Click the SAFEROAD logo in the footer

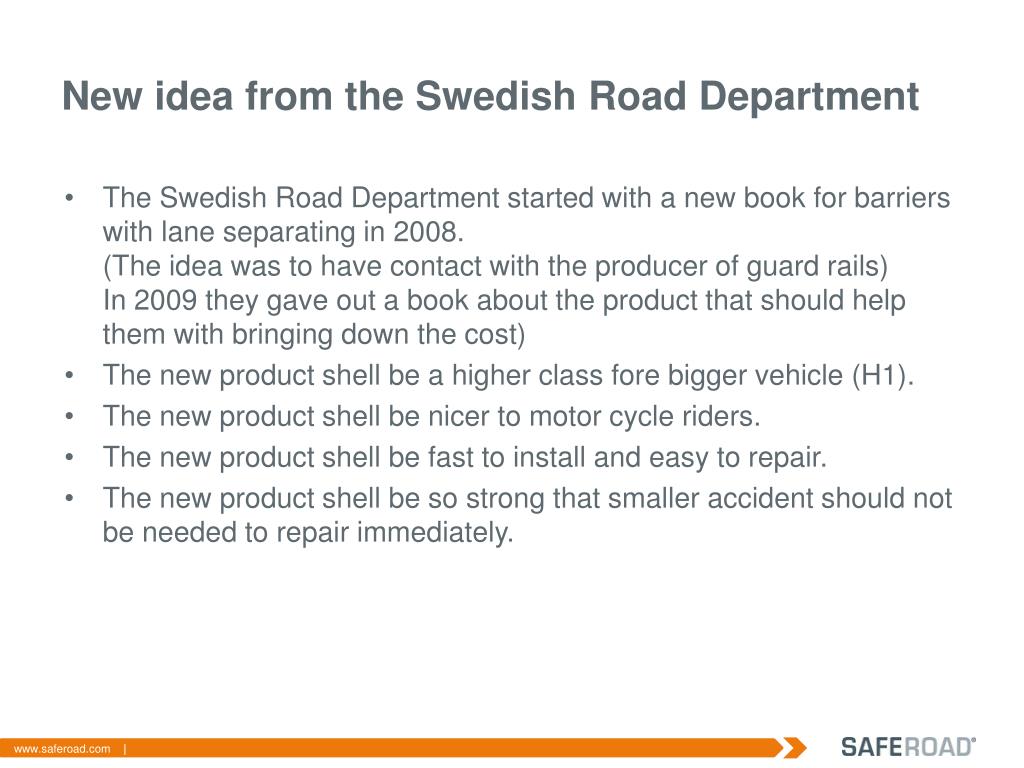(x=908, y=746)
